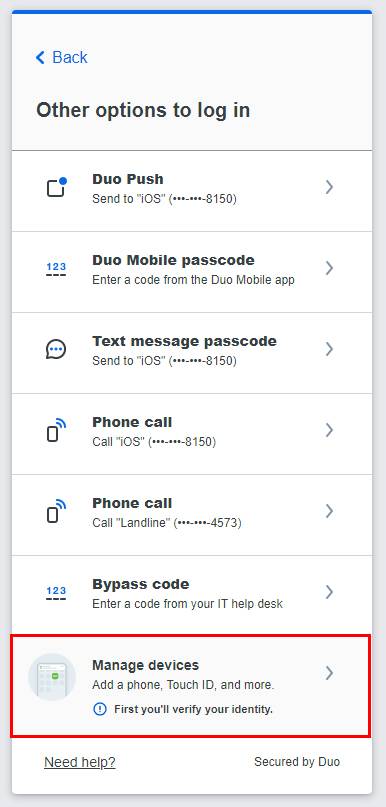Click the Bypass code 123 icon
The image size is (386, 807).
click(56, 592)
